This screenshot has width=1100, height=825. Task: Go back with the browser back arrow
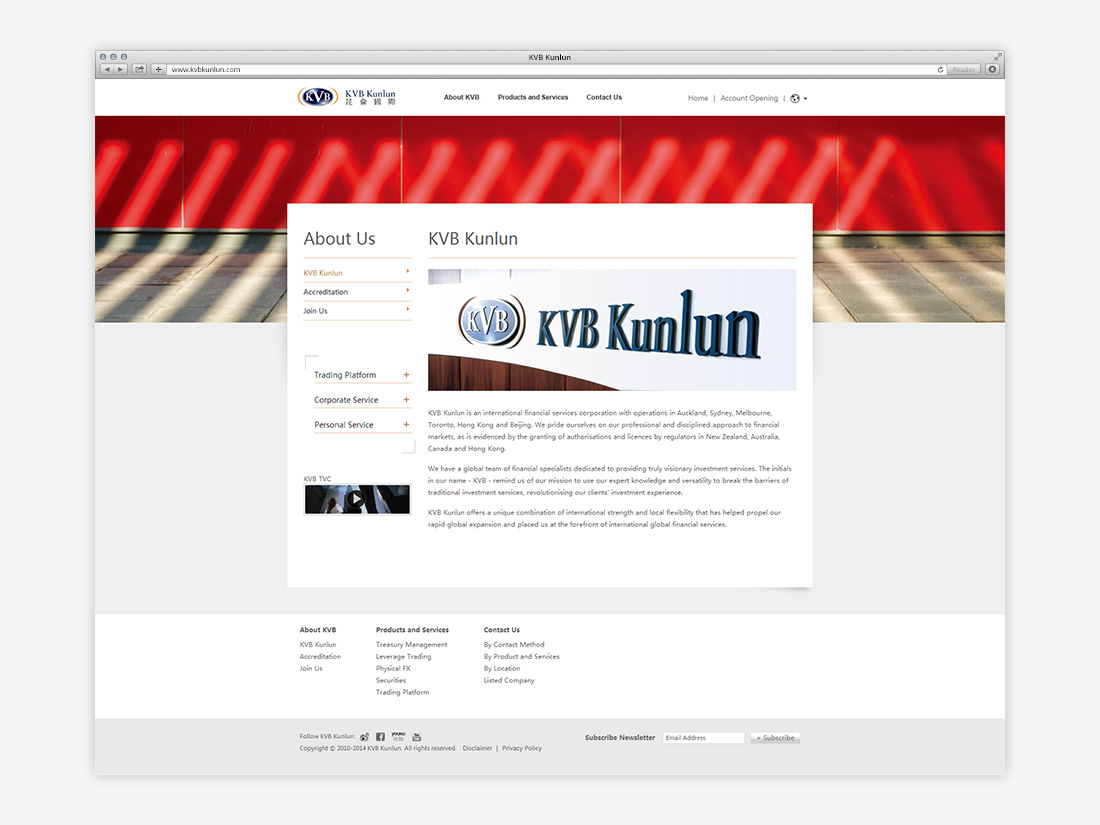tap(107, 69)
